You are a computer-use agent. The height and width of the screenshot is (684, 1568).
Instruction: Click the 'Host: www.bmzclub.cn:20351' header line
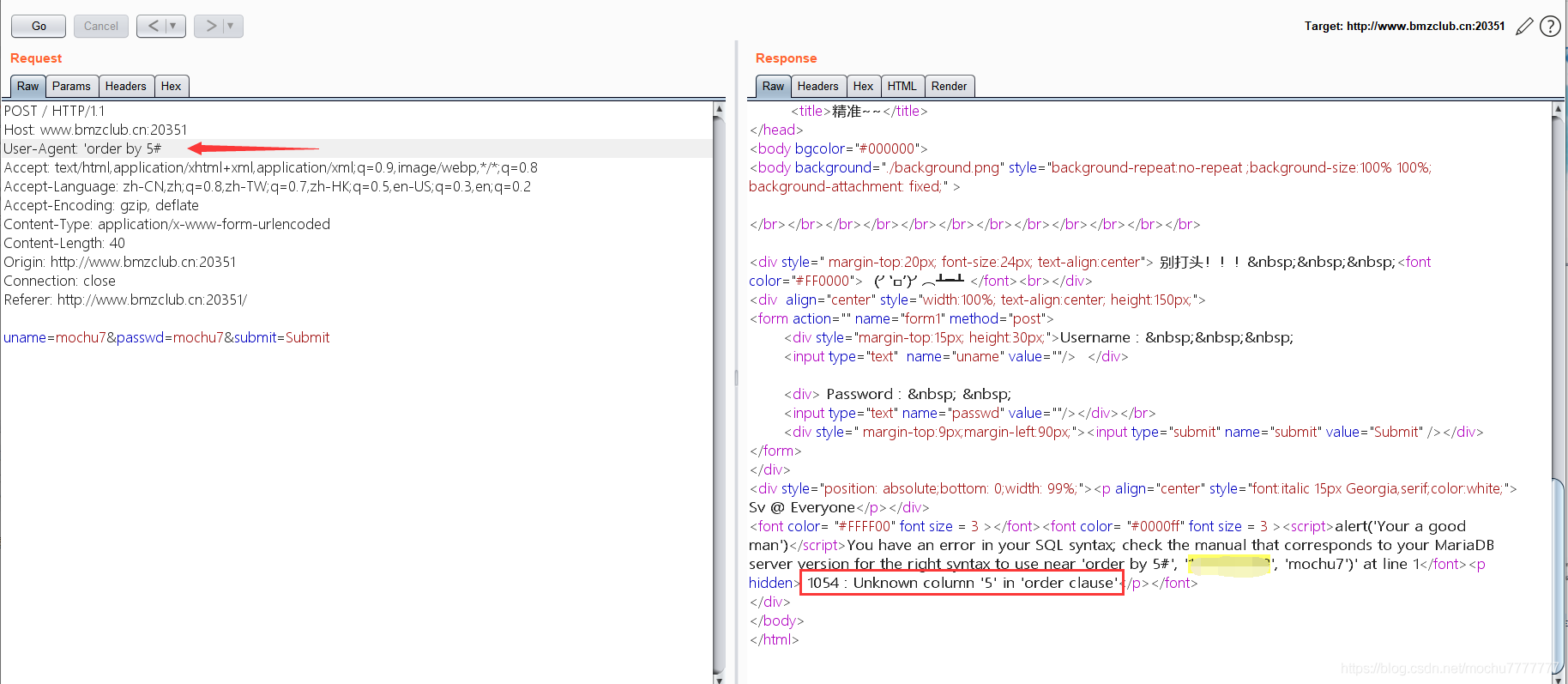pyautogui.click(x=95, y=130)
